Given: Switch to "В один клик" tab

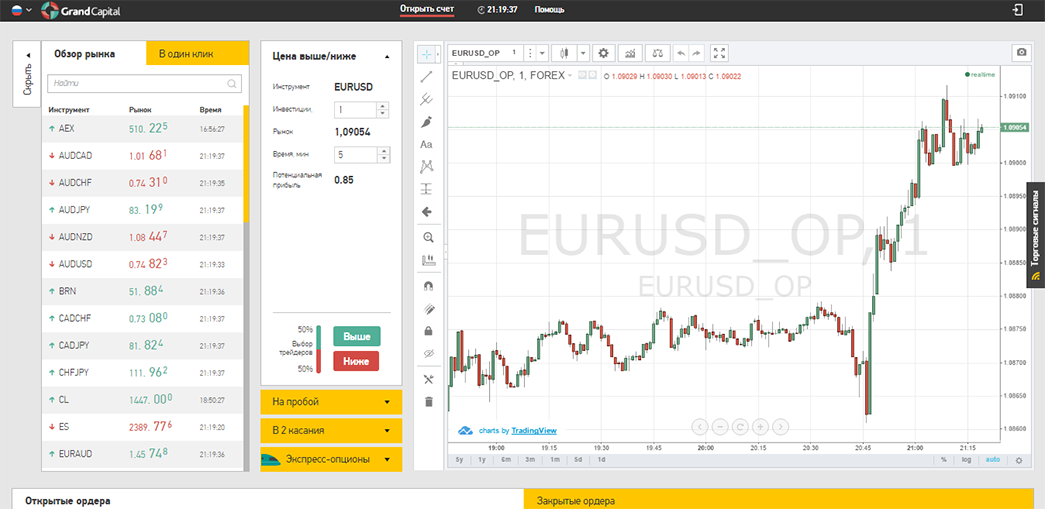Looking at the screenshot, I should click(x=196, y=54).
